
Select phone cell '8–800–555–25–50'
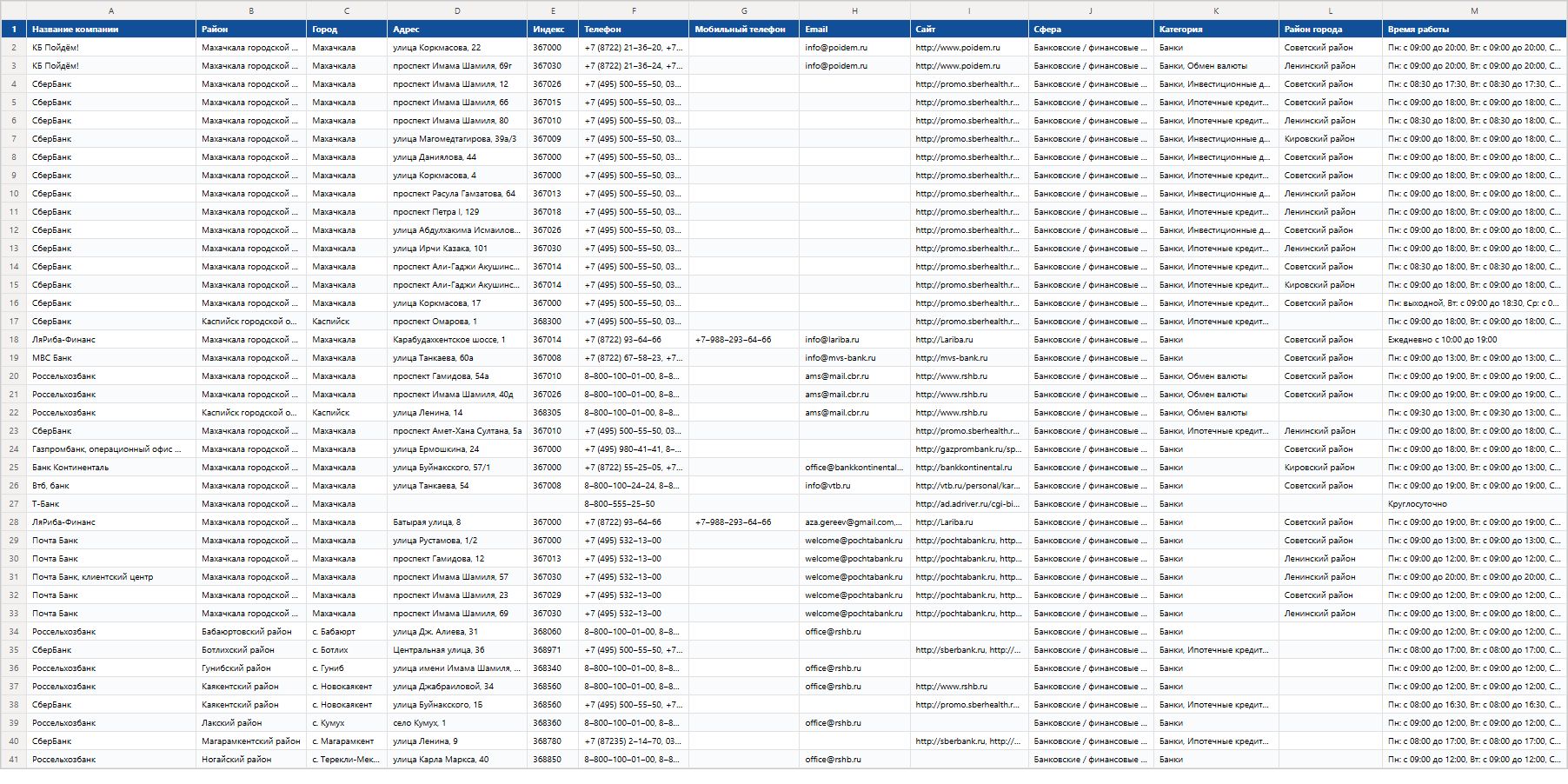pyautogui.click(x=634, y=504)
